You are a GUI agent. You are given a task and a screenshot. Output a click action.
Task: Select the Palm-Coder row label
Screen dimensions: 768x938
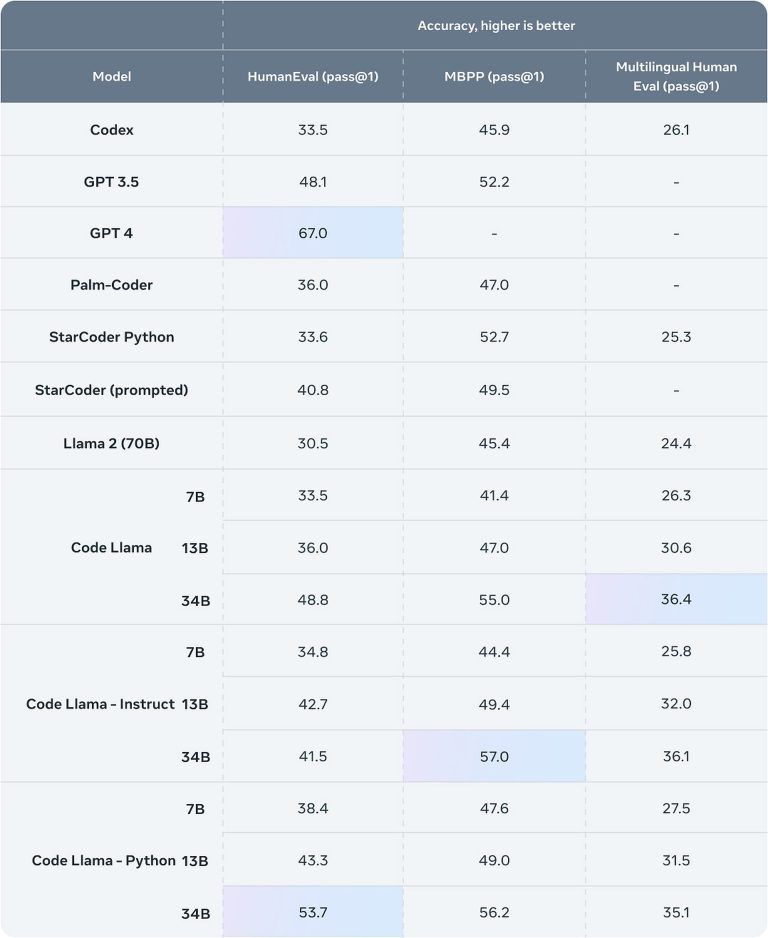[x=112, y=285]
